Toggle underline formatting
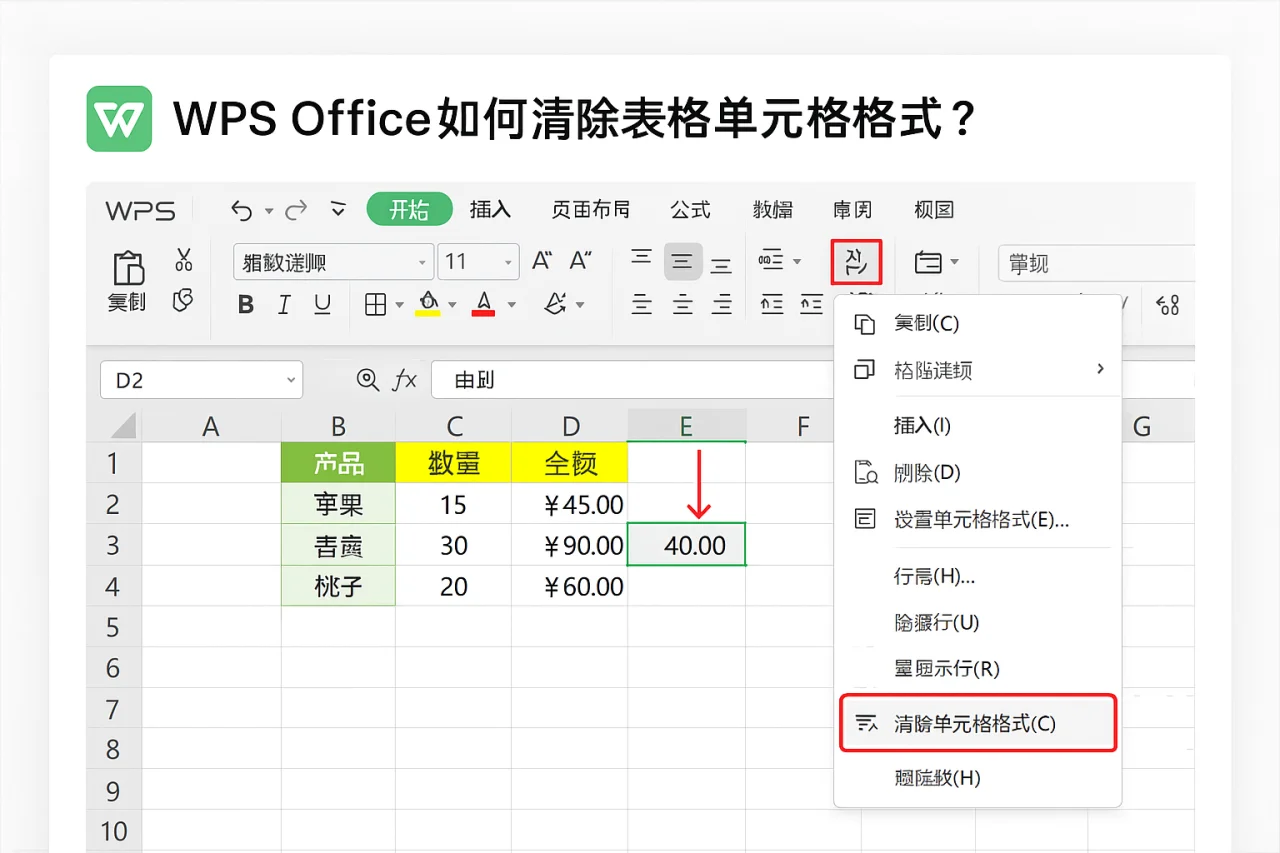The width and height of the screenshot is (1280, 853). [321, 305]
